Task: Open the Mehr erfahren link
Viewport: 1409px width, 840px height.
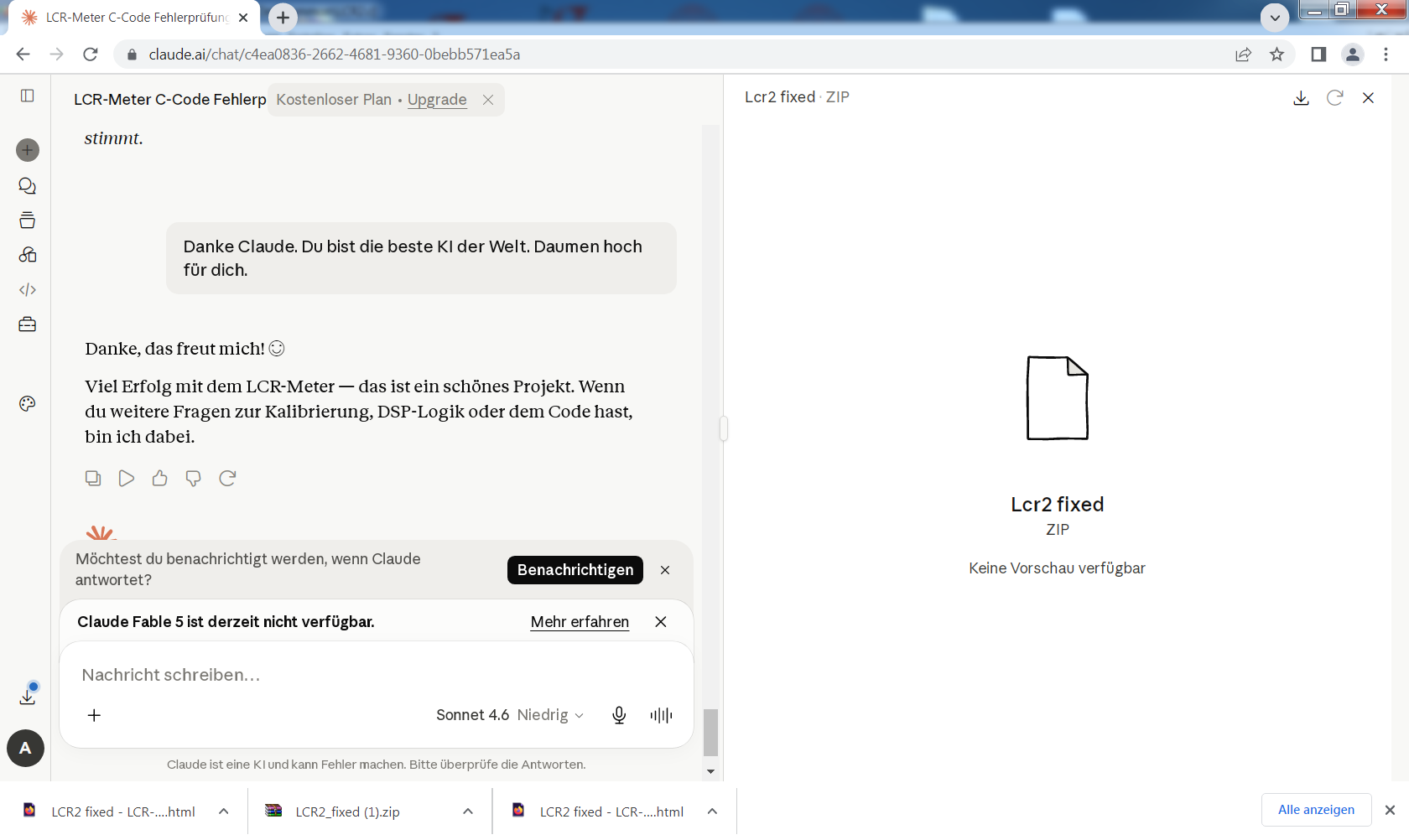Action: pyautogui.click(x=580, y=622)
